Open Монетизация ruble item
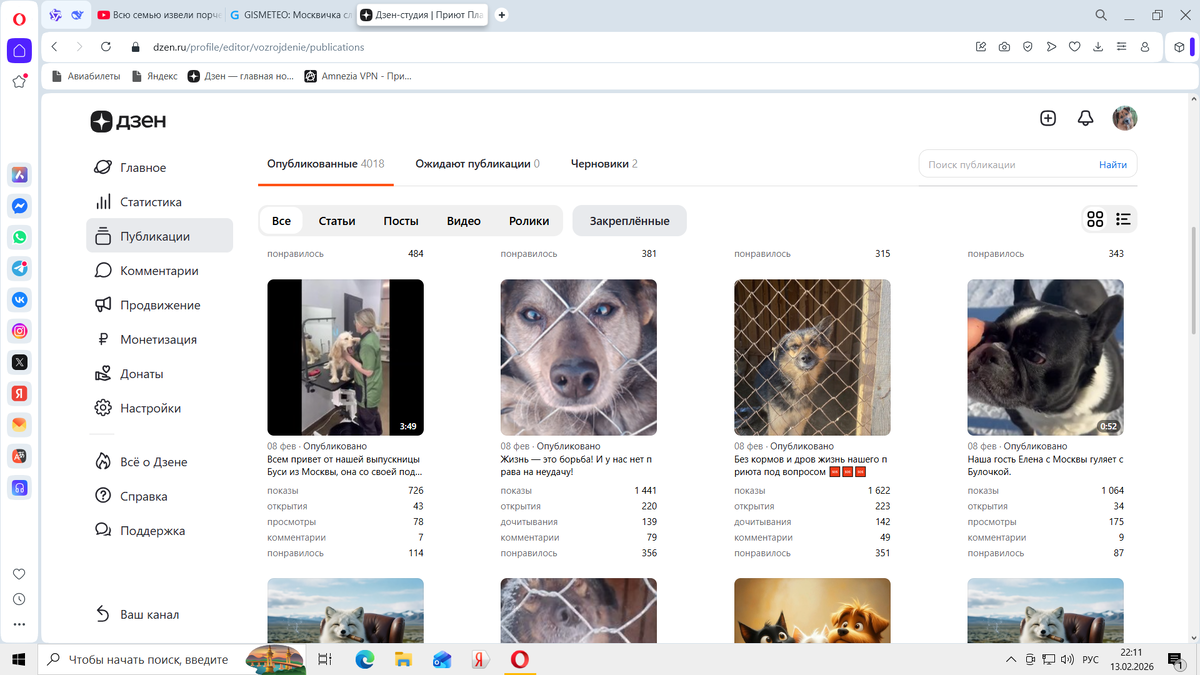 pos(159,340)
